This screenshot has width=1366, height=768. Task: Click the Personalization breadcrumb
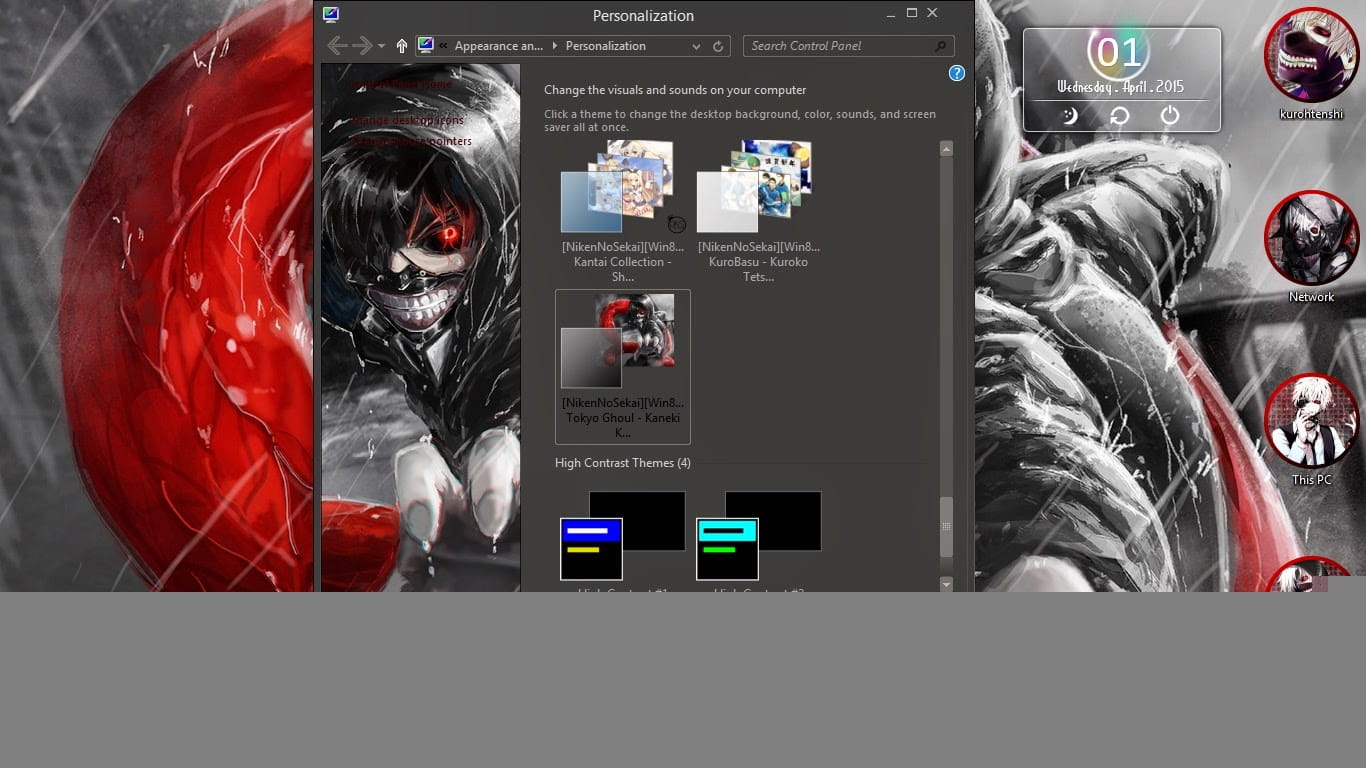click(606, 46)
